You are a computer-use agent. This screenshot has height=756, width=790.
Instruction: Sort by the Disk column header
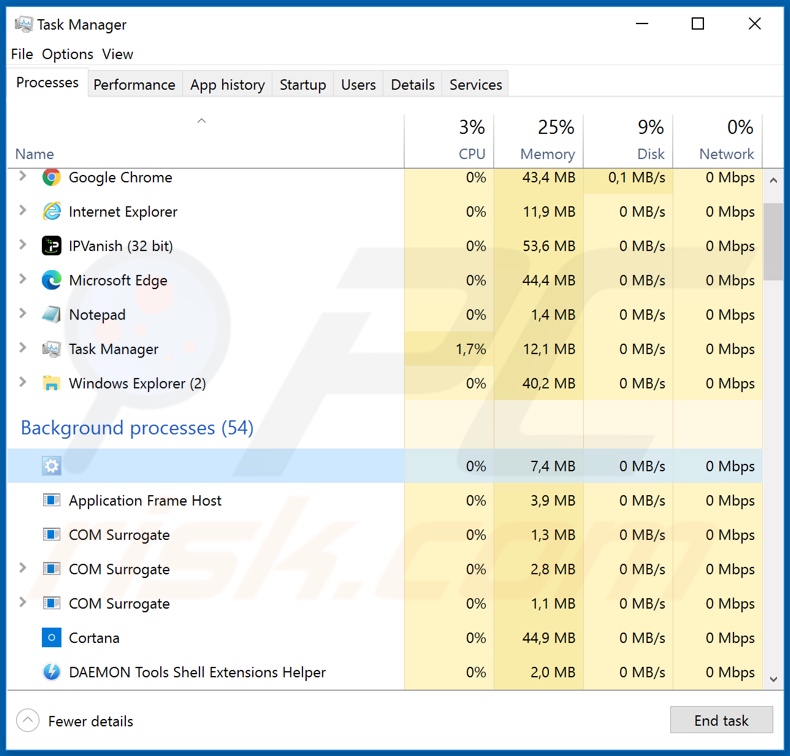coord(628,141)
